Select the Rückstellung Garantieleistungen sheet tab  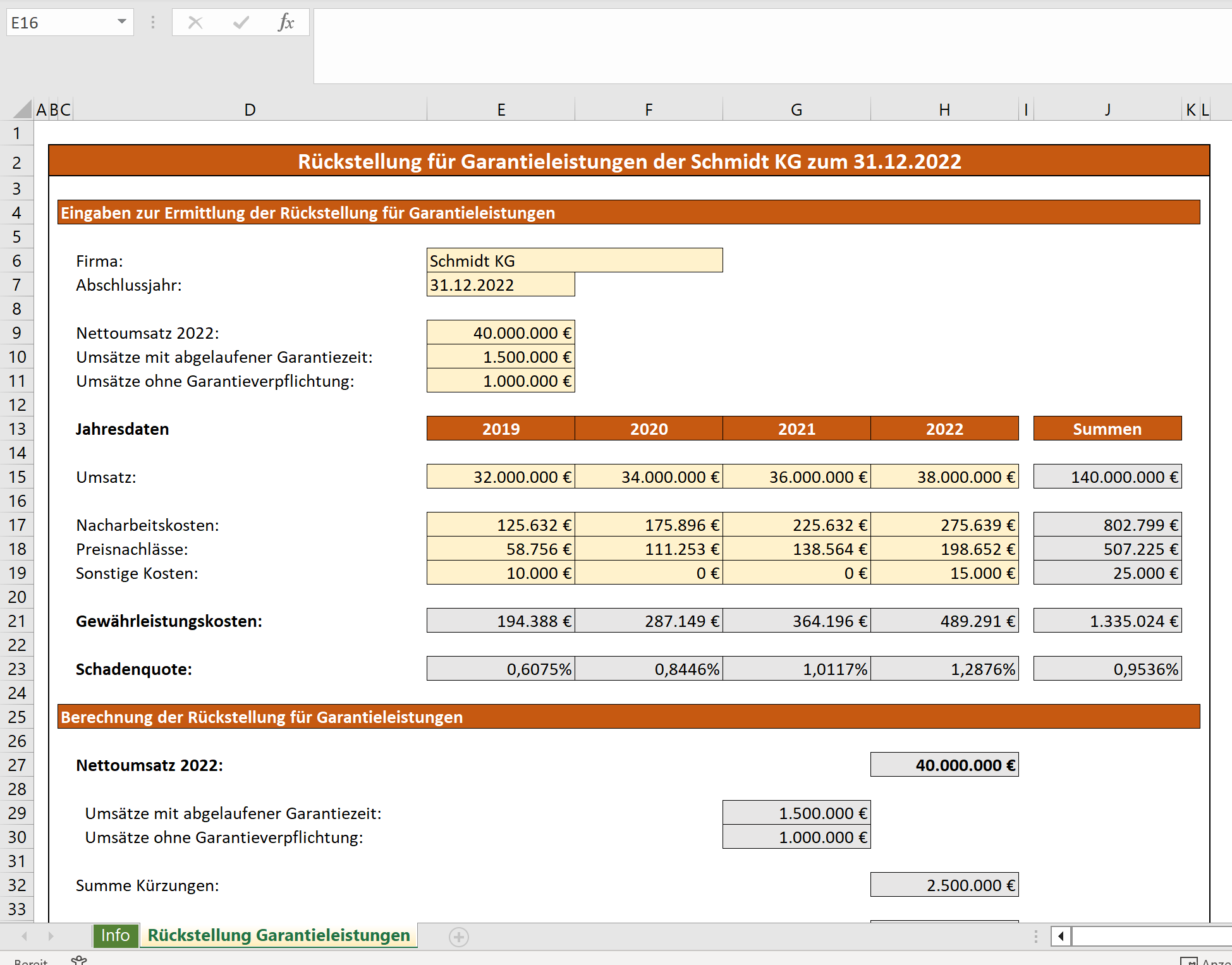click(x=279, y=935)
